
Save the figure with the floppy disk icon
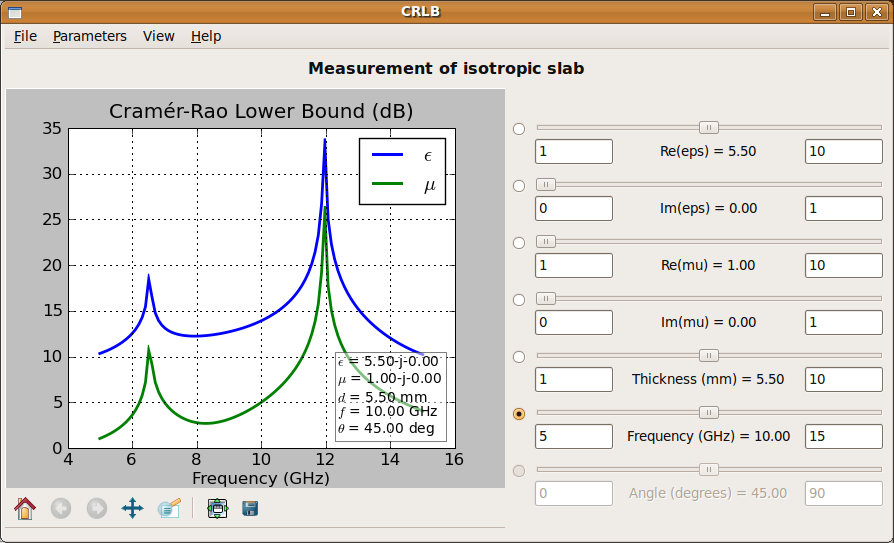tap(250, 508)
